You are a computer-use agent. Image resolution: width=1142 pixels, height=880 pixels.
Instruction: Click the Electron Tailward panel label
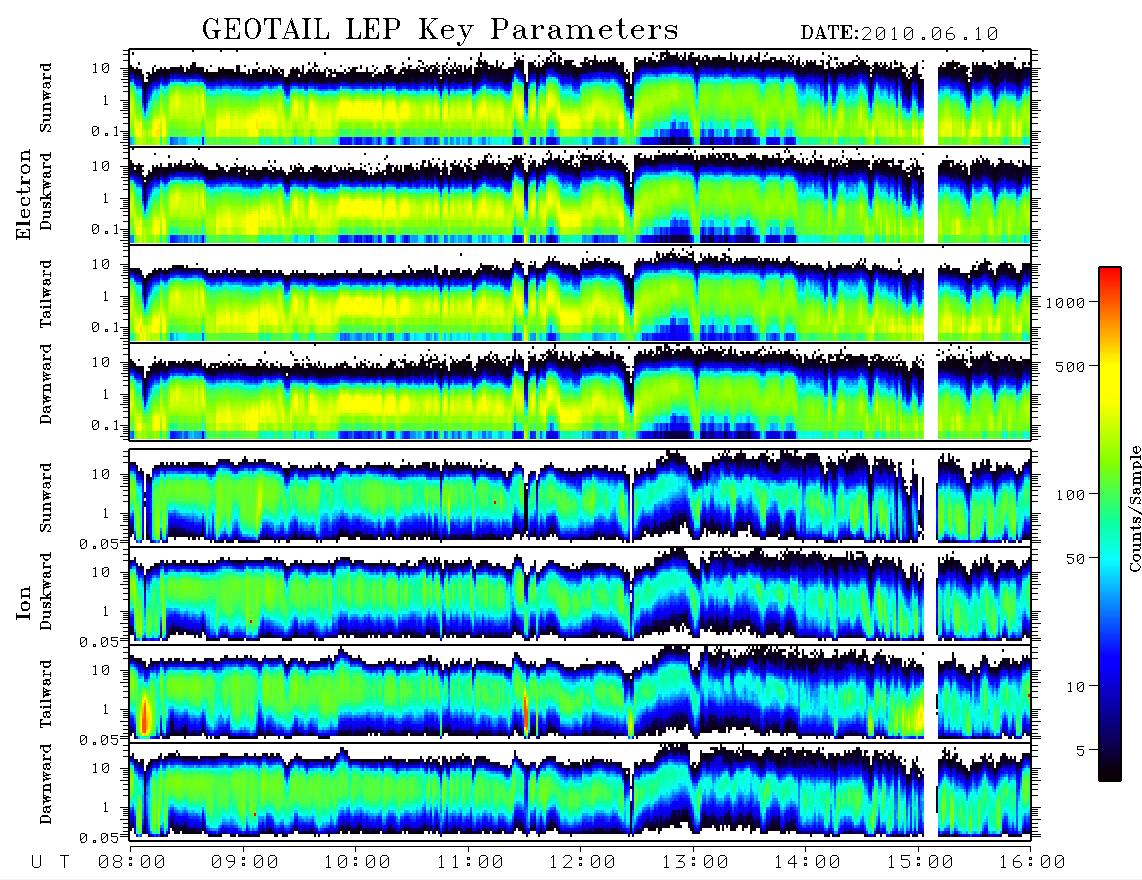pyautogui.click(x=46, y=294)
